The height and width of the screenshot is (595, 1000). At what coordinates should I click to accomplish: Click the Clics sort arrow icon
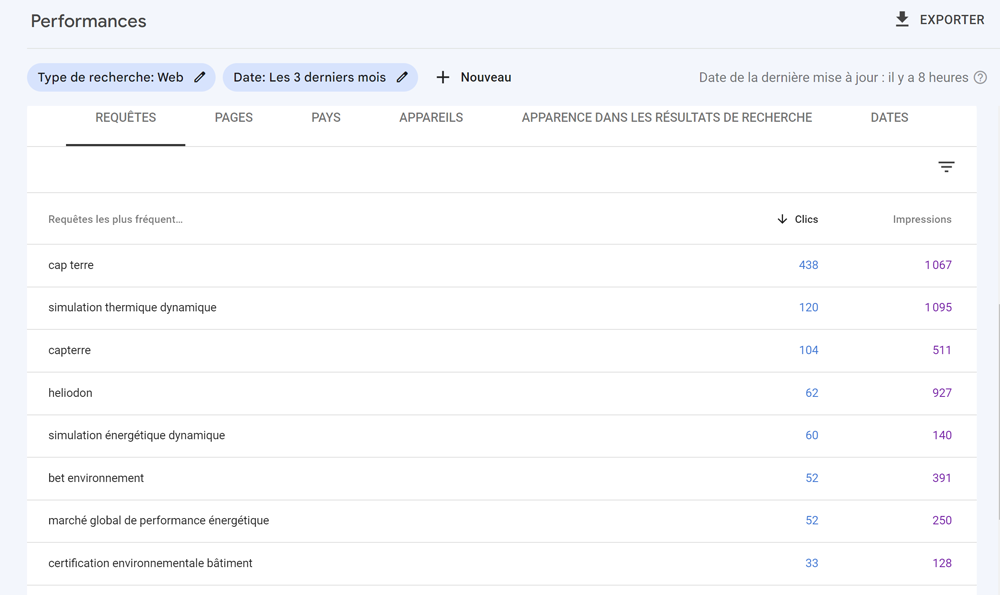782,219
